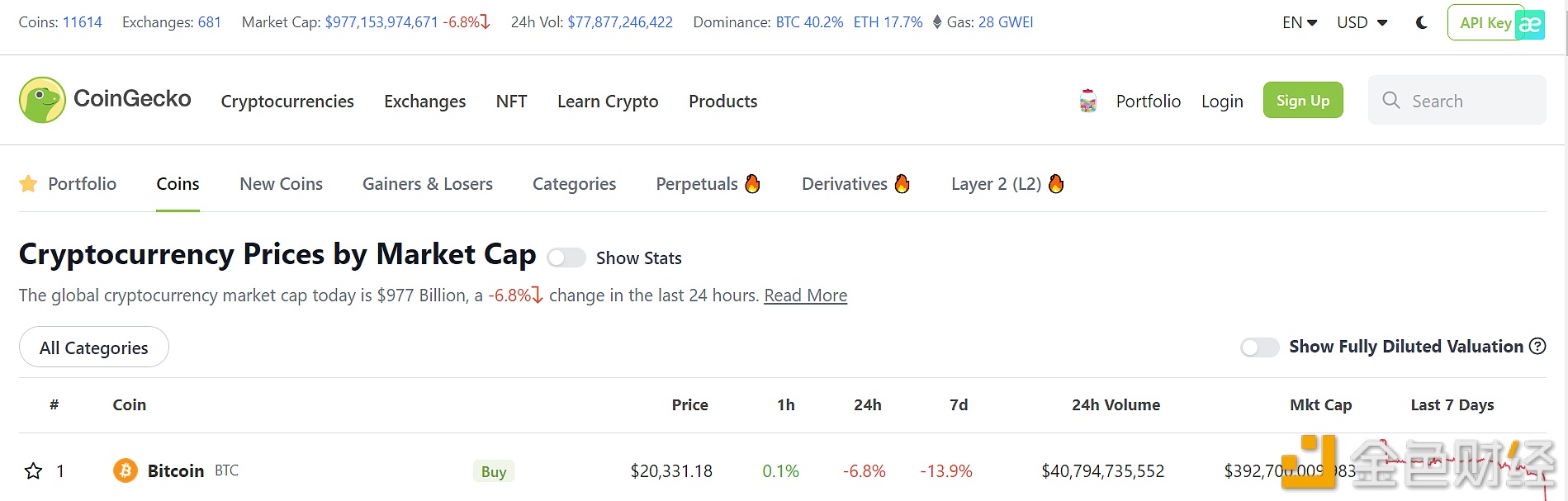
Task: Click the flame icon beside Perpetuals
Action: (x=752, y=183)
